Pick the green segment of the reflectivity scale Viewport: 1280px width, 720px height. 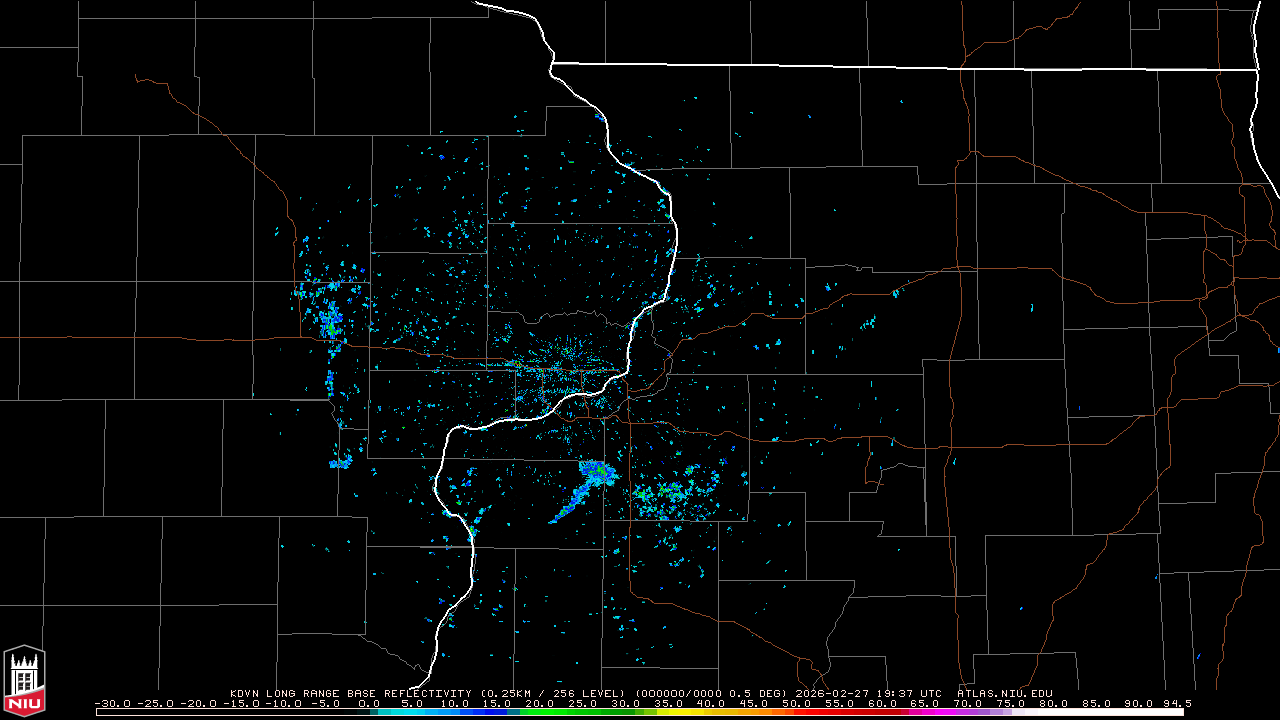[x=575, y=712]
